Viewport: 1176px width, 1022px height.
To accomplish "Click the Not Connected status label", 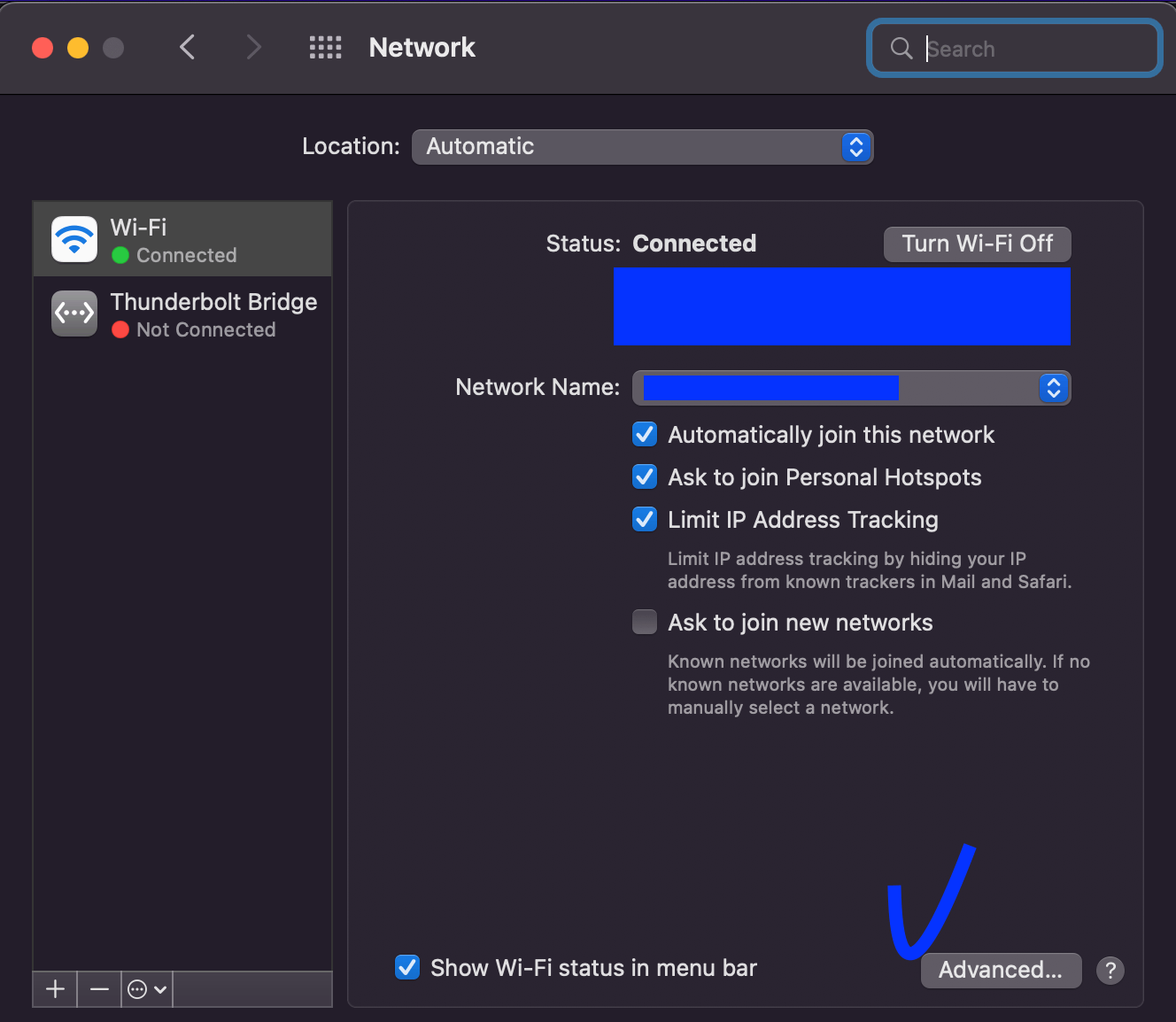I will point(206,330).
